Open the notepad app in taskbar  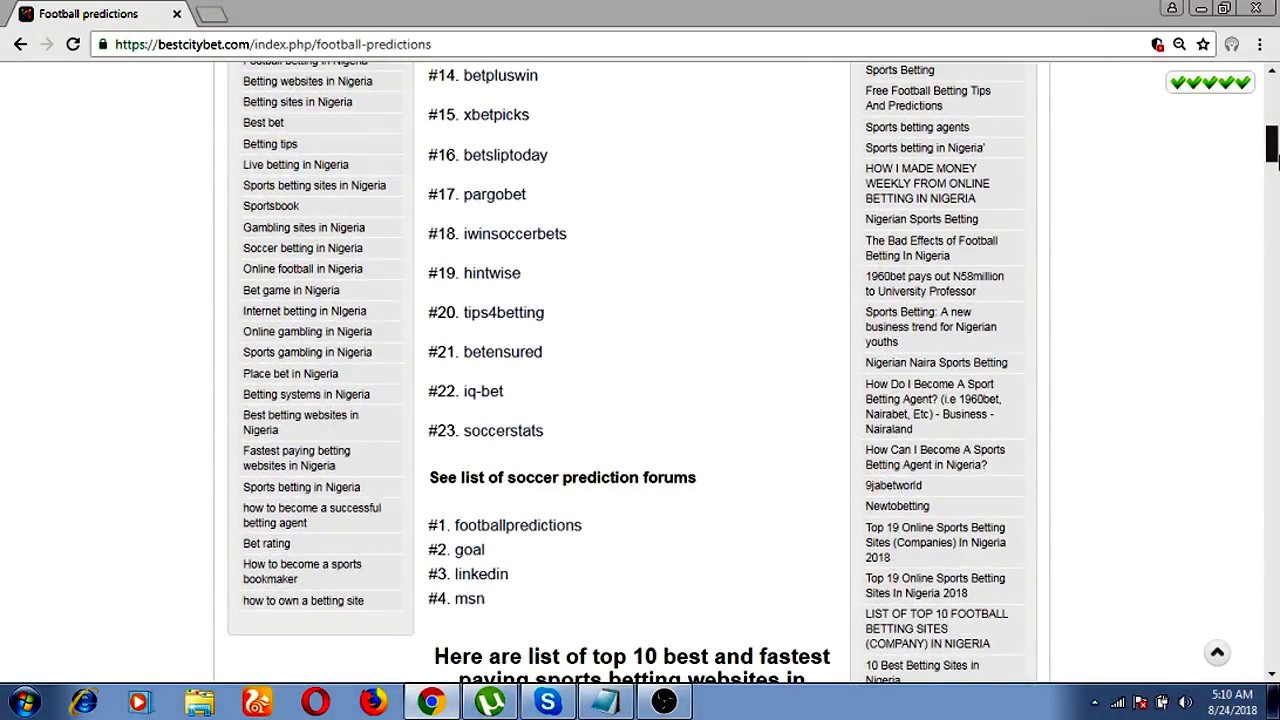tap(605, 702)
